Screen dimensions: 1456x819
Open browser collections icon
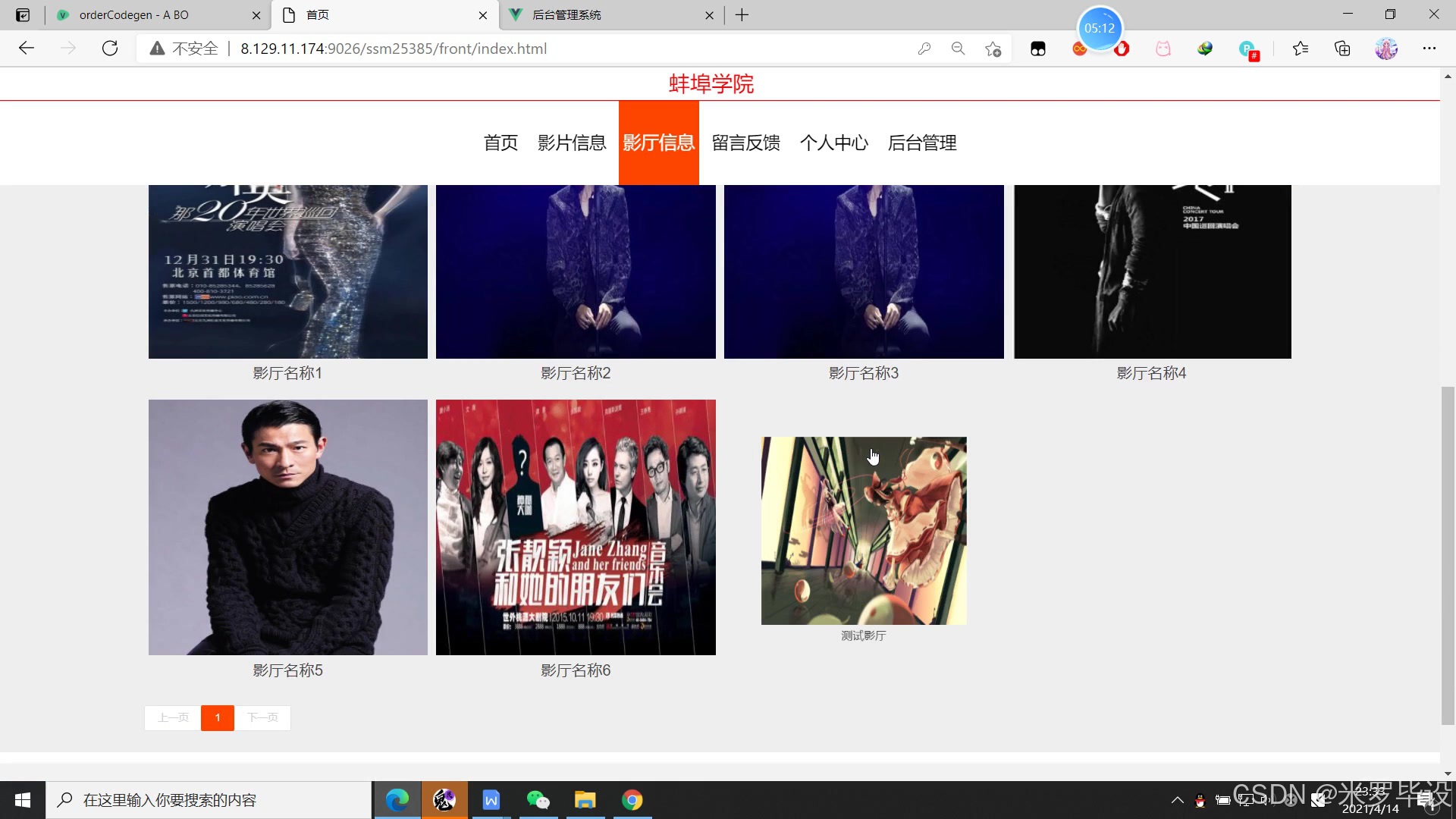pos(1342,49)
